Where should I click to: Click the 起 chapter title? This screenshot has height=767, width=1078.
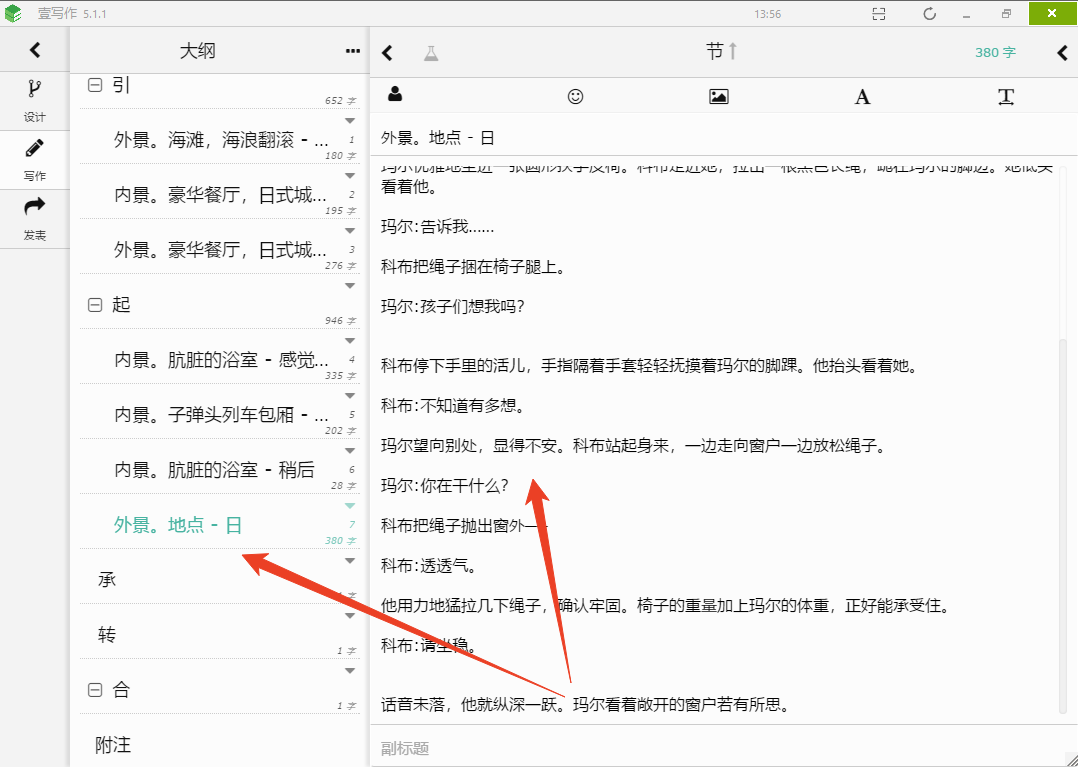click(x=121, y=305)
